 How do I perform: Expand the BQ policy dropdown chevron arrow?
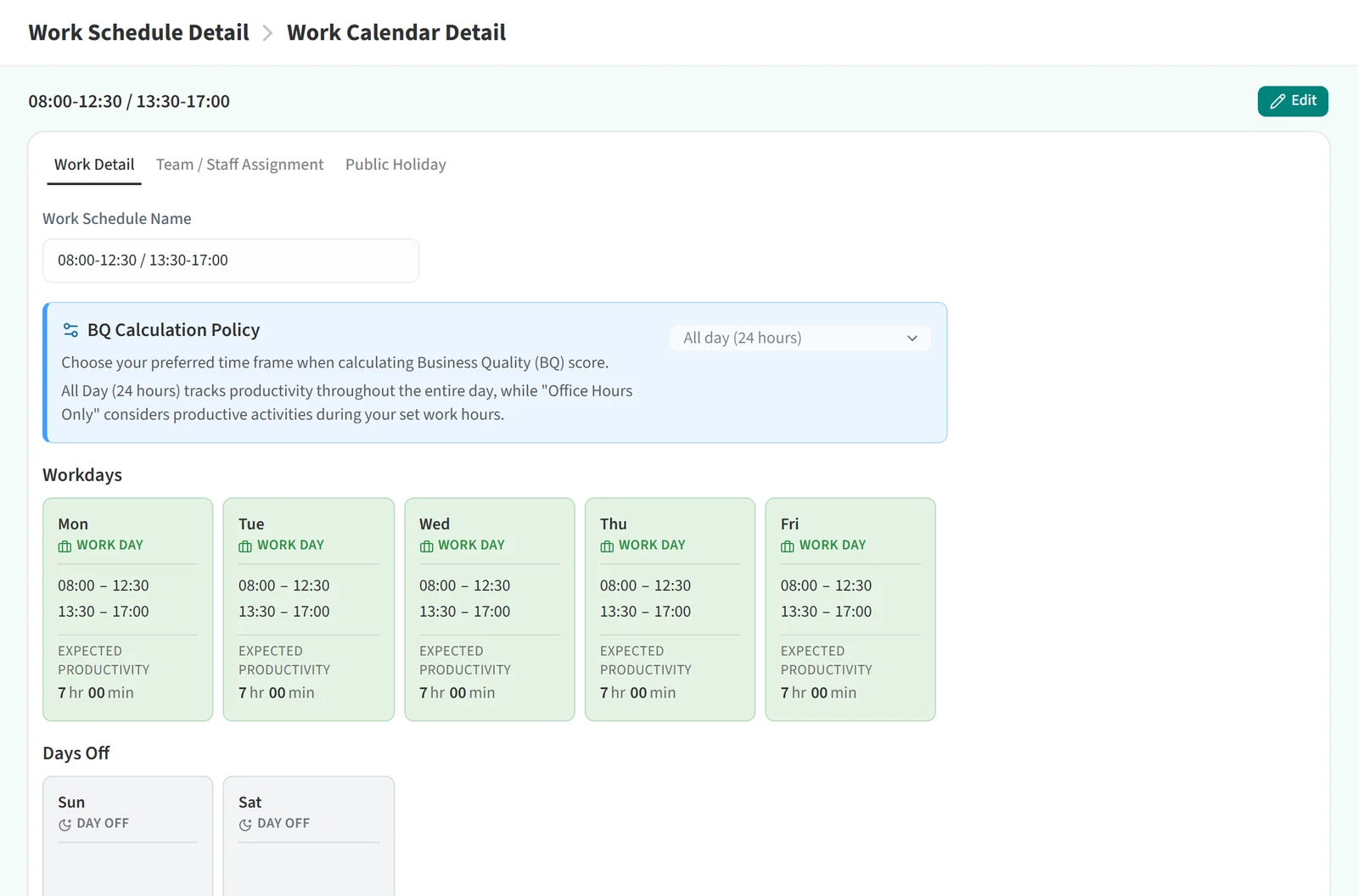(x=912, y=338)
